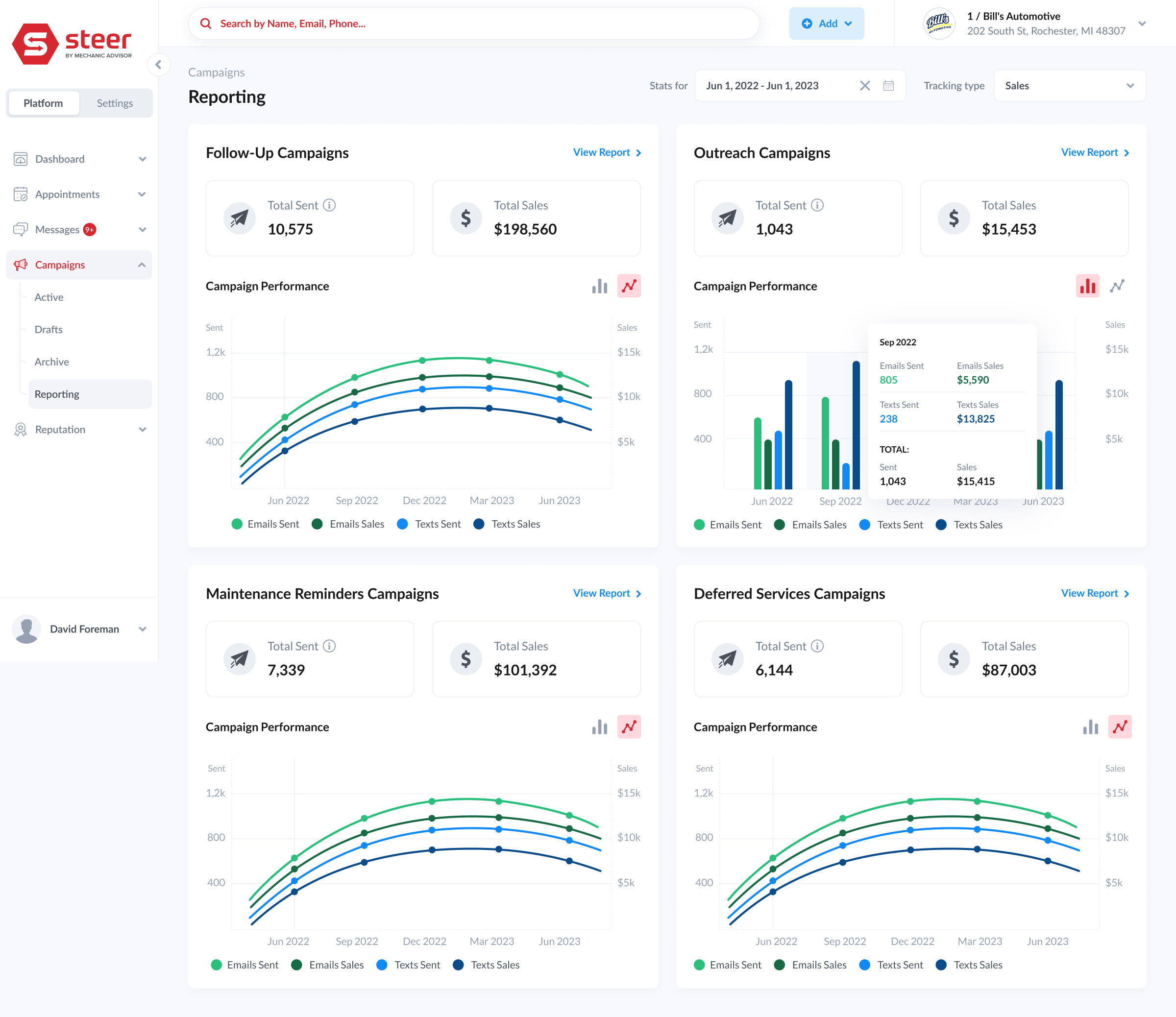Expand the David Foreman account menu

pyautogui.click(x=142, y=629)
